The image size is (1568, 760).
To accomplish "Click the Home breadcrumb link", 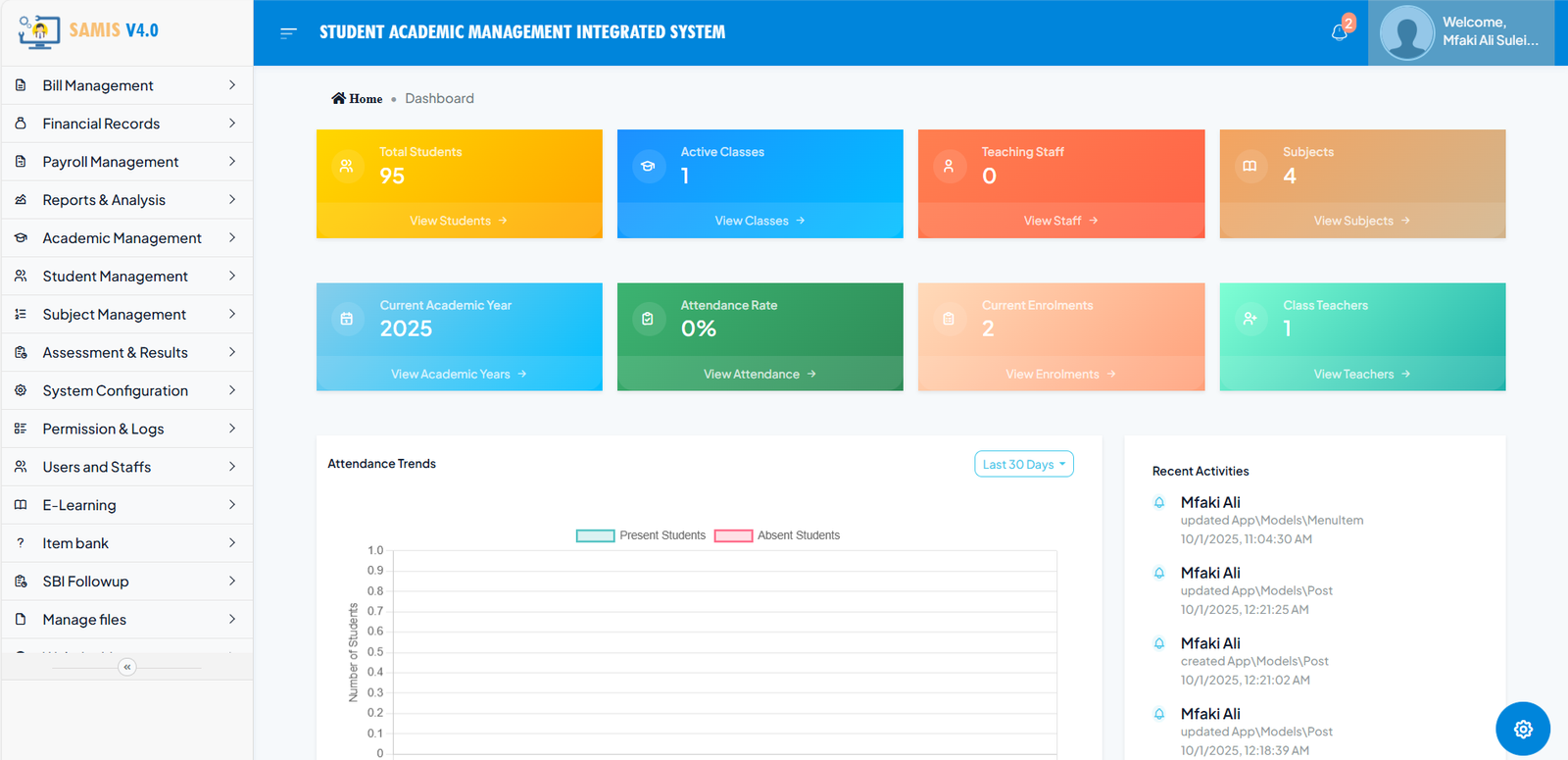I will point(358,99).
